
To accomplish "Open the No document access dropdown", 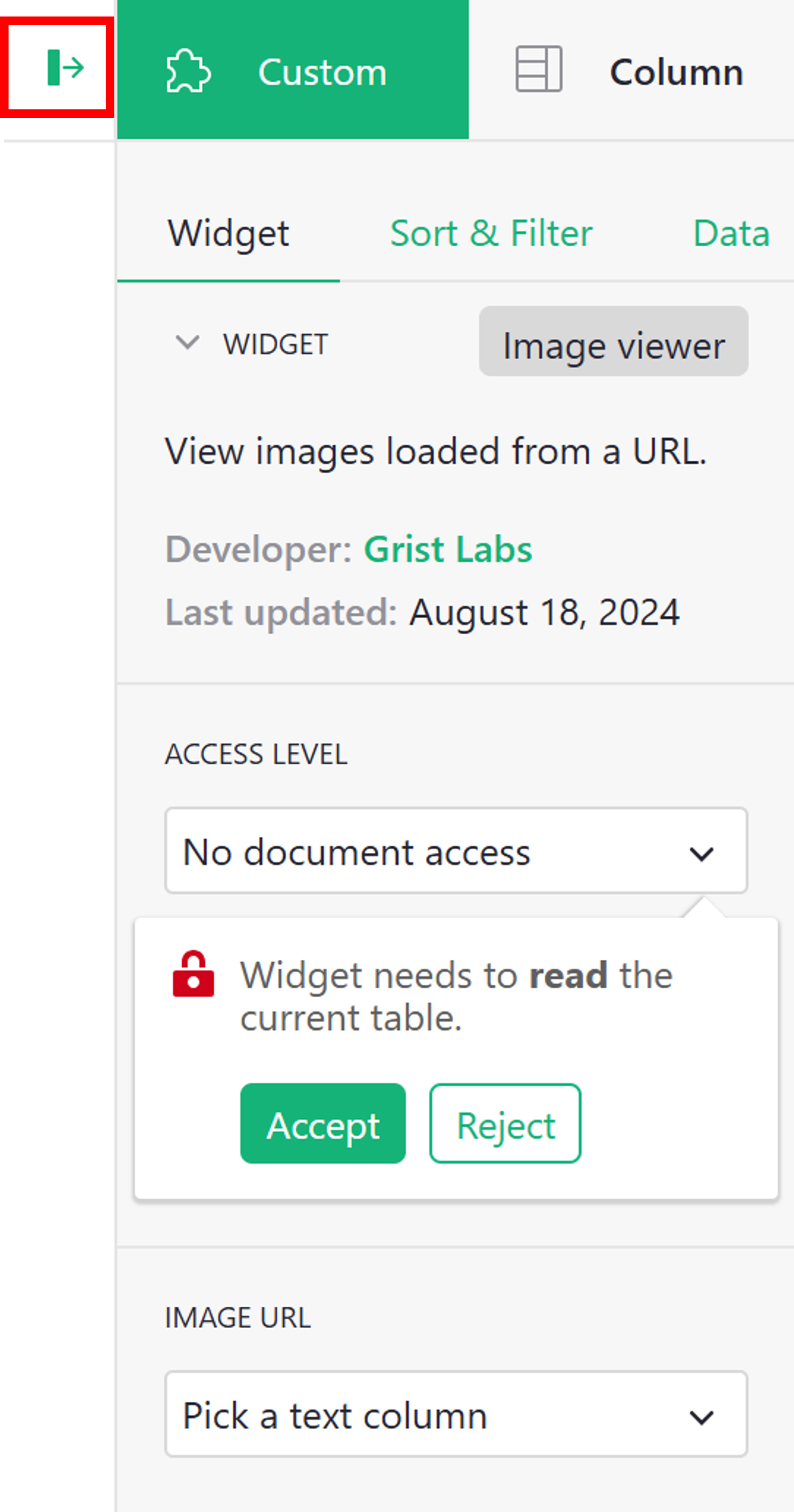I will [x=455, y=852].
